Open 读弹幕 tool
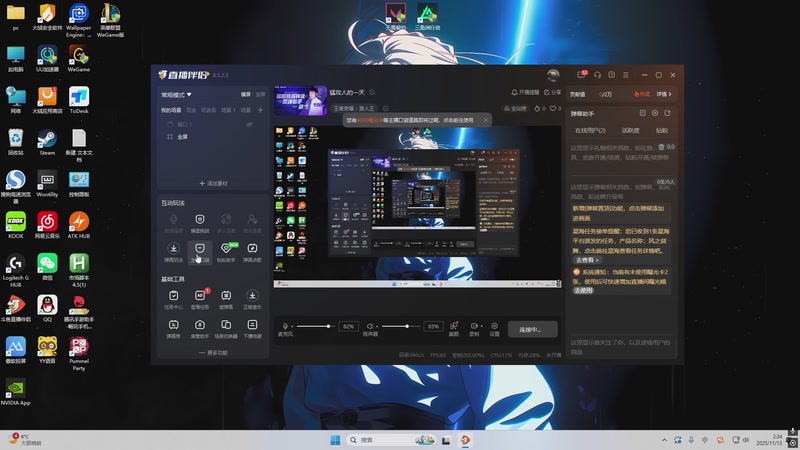This screenshot has height=450, width=800. [x=226, y=299]
